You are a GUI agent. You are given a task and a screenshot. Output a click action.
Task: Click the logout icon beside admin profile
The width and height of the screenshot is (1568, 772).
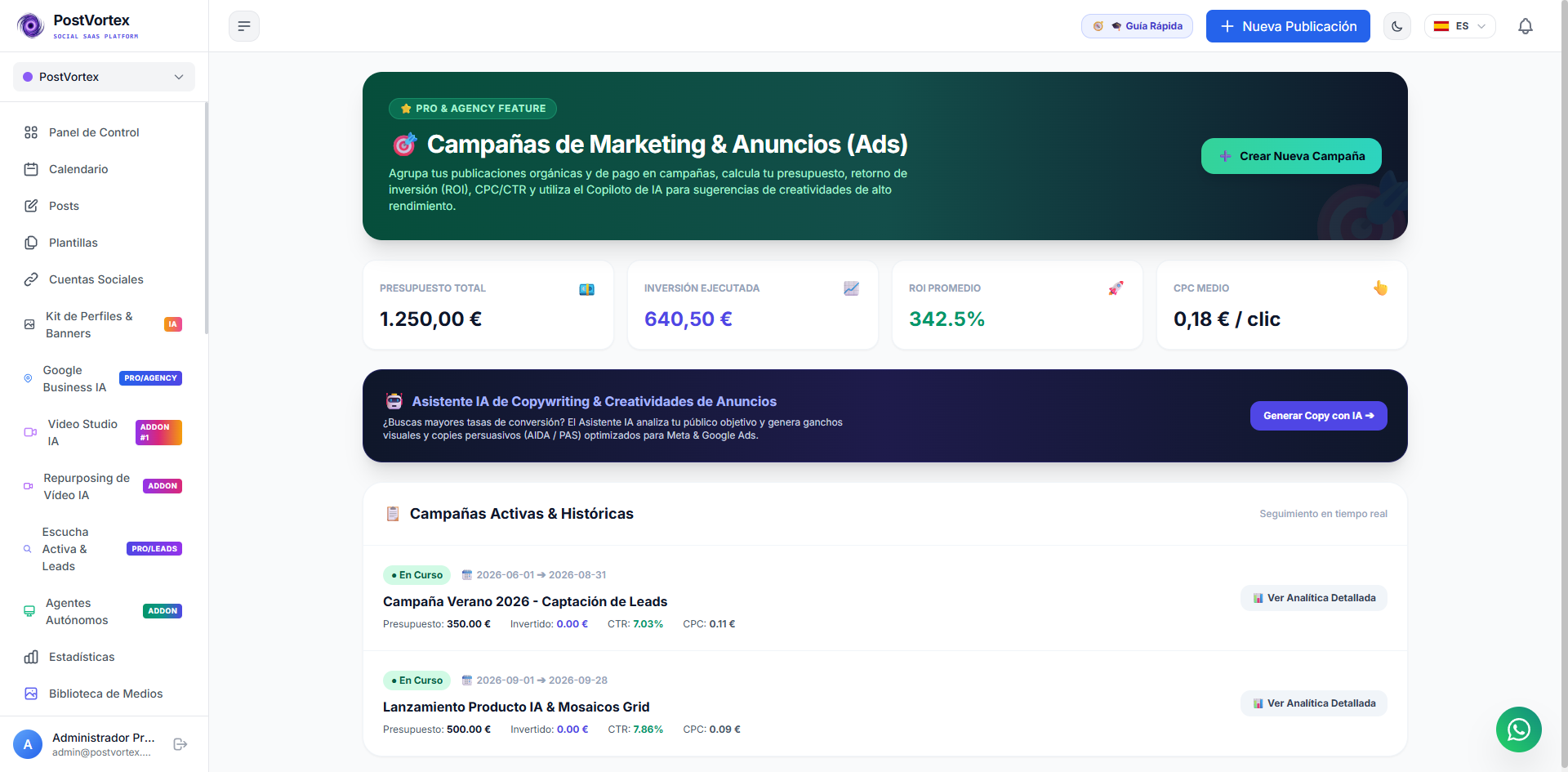(180, 744)
